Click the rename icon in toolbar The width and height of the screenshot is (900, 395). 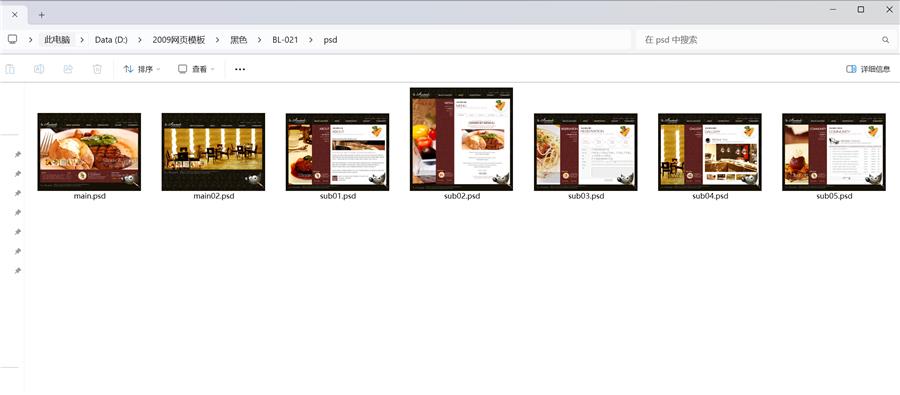[x=39, y=69]
